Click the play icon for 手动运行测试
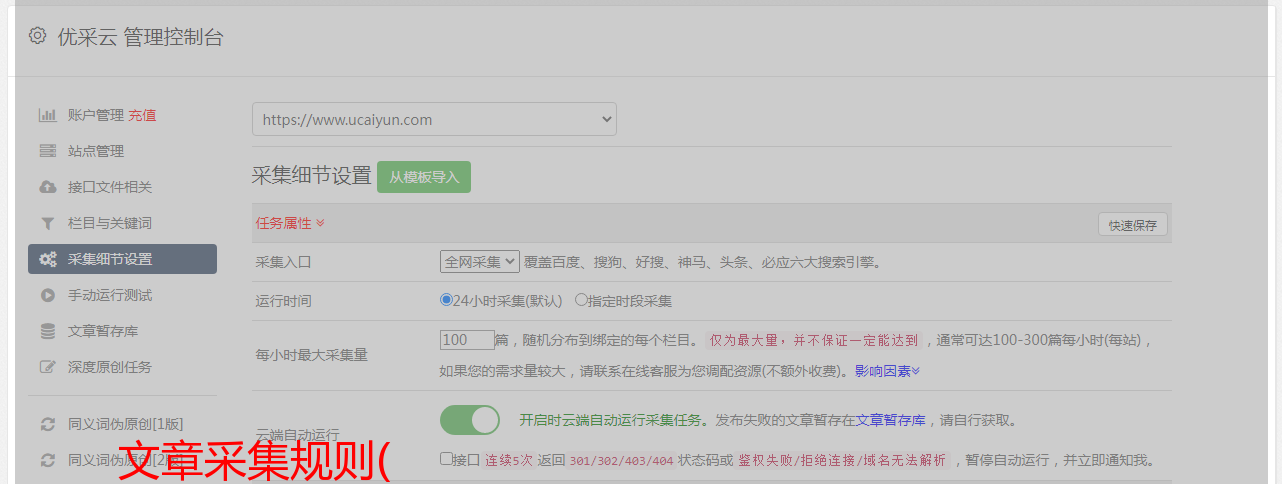1282x484 pixels. click(47, 295)
